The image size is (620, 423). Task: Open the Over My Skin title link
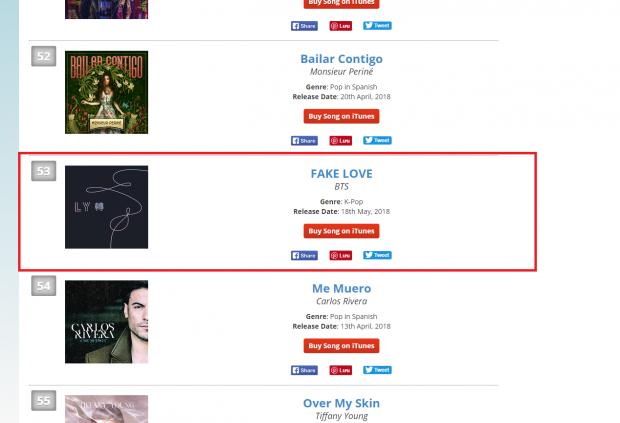point(341,403)
